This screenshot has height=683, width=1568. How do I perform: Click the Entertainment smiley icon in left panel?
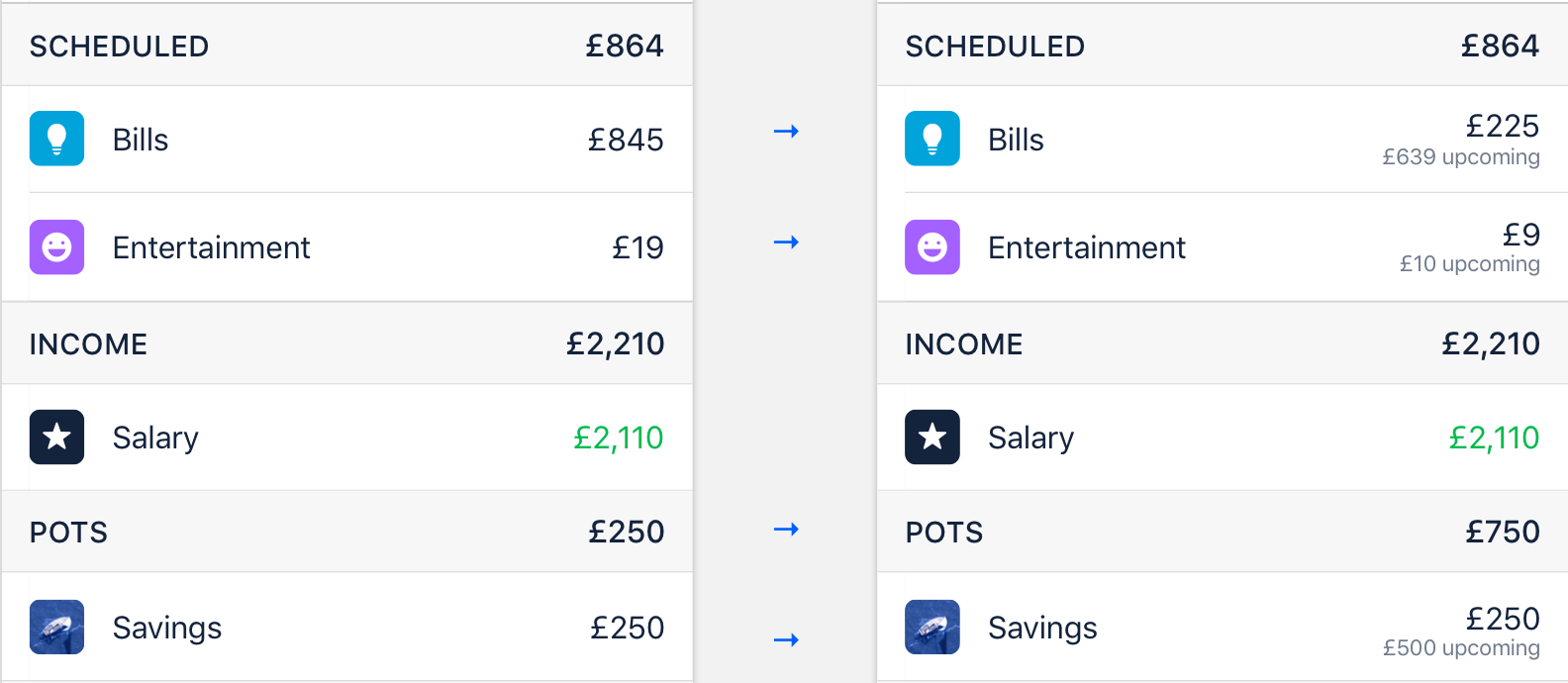pos(56,246)
